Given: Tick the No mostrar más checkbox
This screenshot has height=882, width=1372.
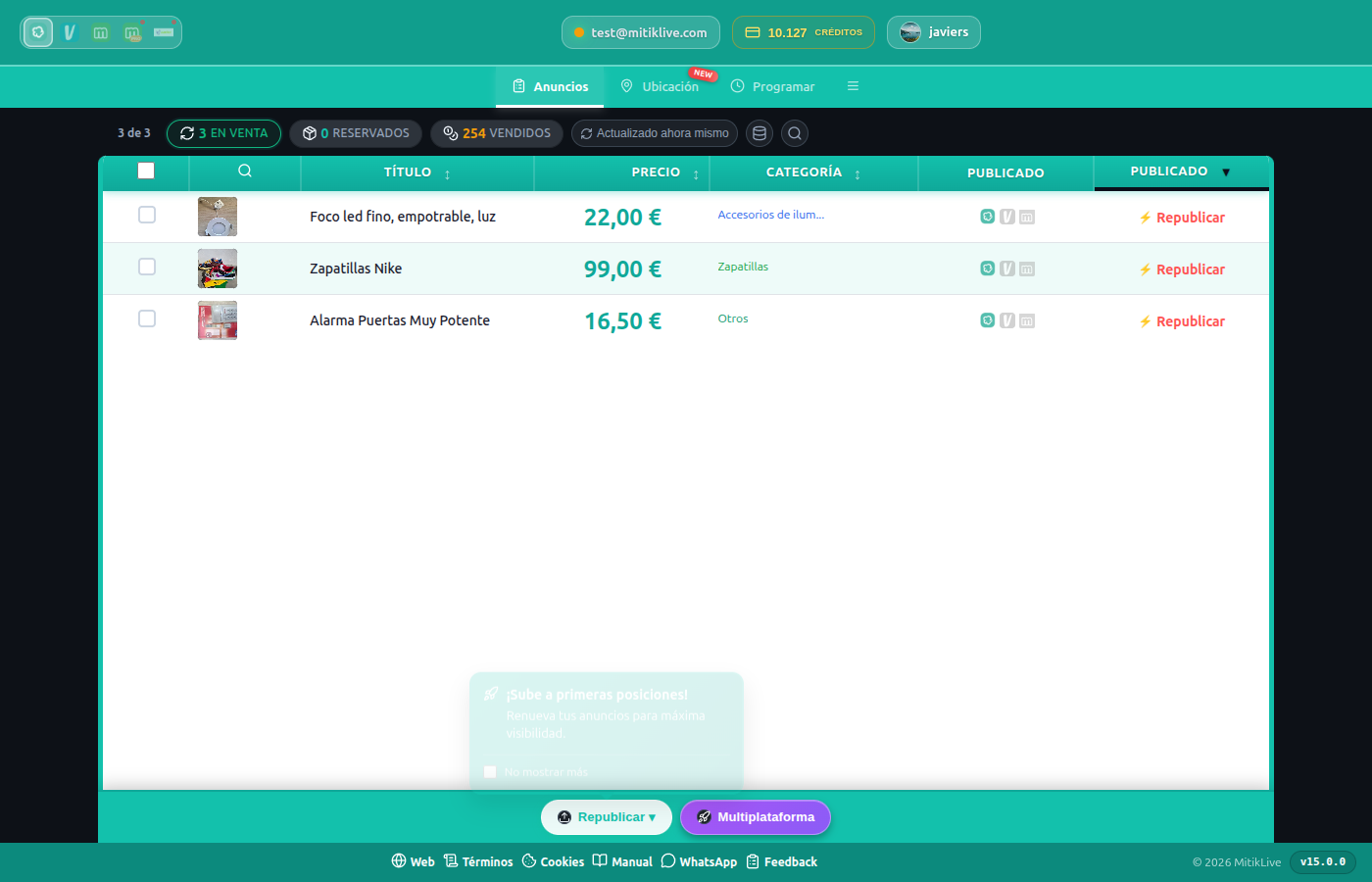Looking at the screenshot, I should 490,772.
